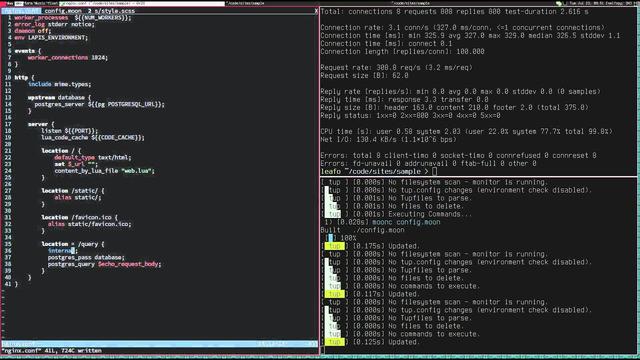Place cursor on worker_processes line

pos(73,18)
